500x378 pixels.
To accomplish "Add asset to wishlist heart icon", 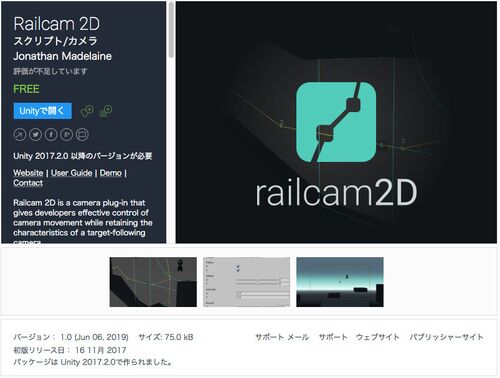I will pyautogui.click(x=87, y=111).
